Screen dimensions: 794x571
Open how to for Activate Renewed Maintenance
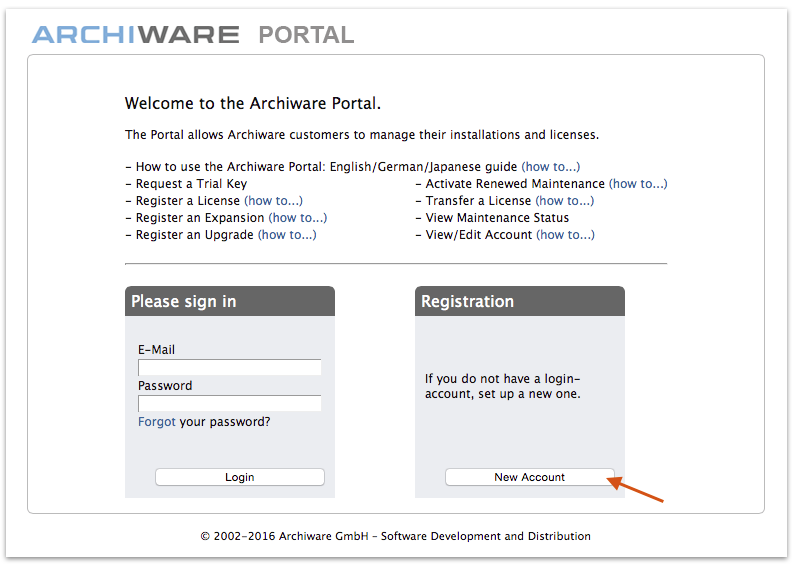(638, 184)
